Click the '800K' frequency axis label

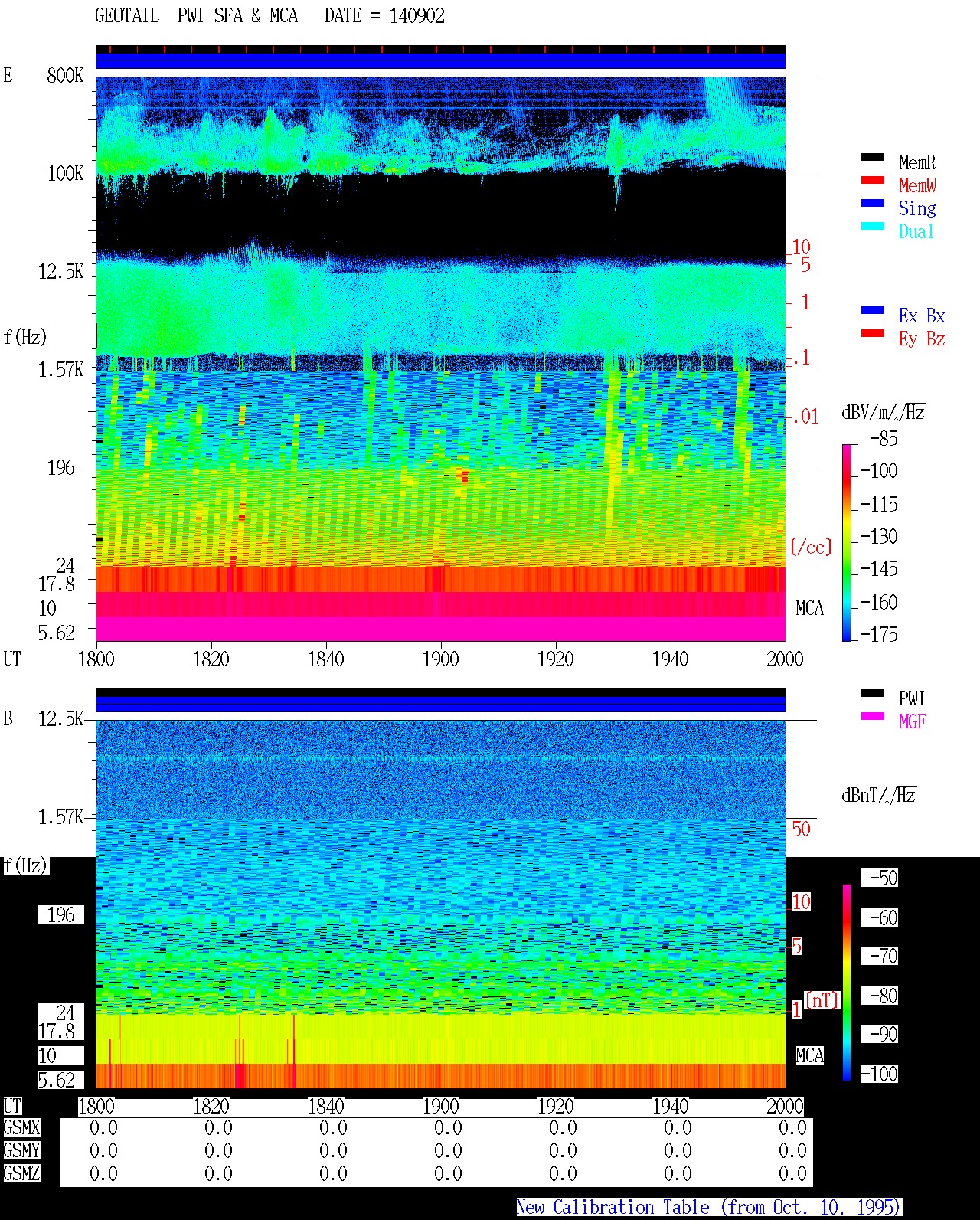pos(65,76)
